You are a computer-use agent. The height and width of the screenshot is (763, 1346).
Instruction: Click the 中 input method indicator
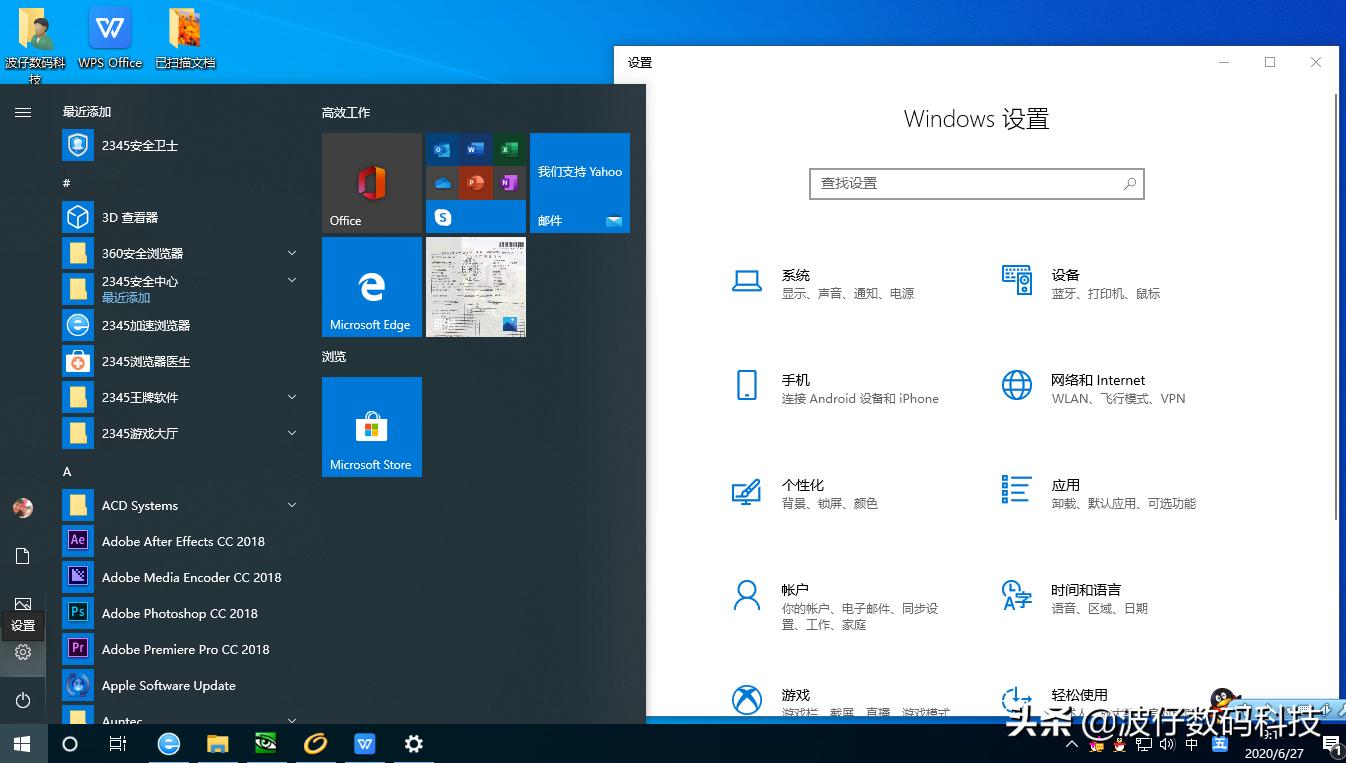[x=1191, y=744]
